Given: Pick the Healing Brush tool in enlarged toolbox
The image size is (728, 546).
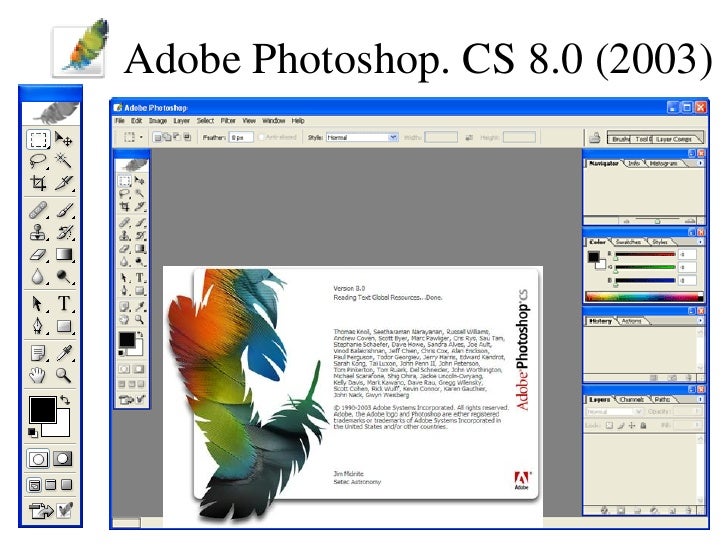Looking at the screenshot, I should coord(38,210).
